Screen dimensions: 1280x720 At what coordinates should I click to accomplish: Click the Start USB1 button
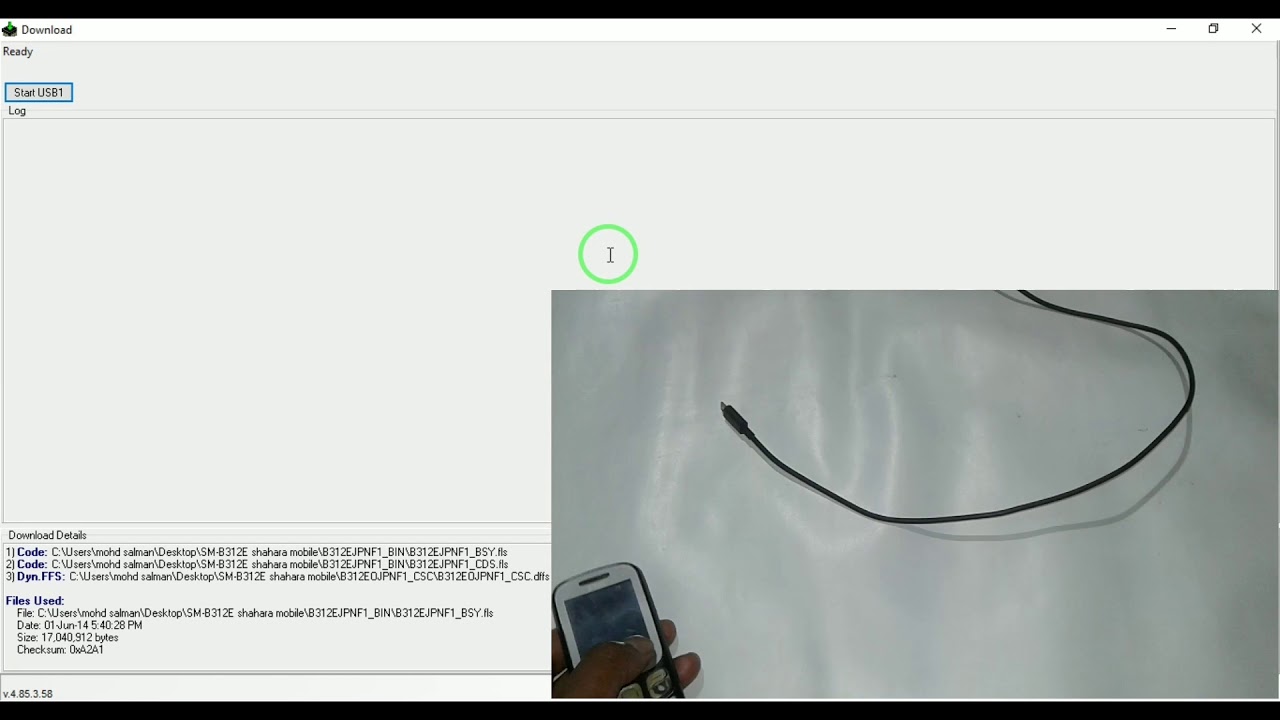tap(39, 92)
